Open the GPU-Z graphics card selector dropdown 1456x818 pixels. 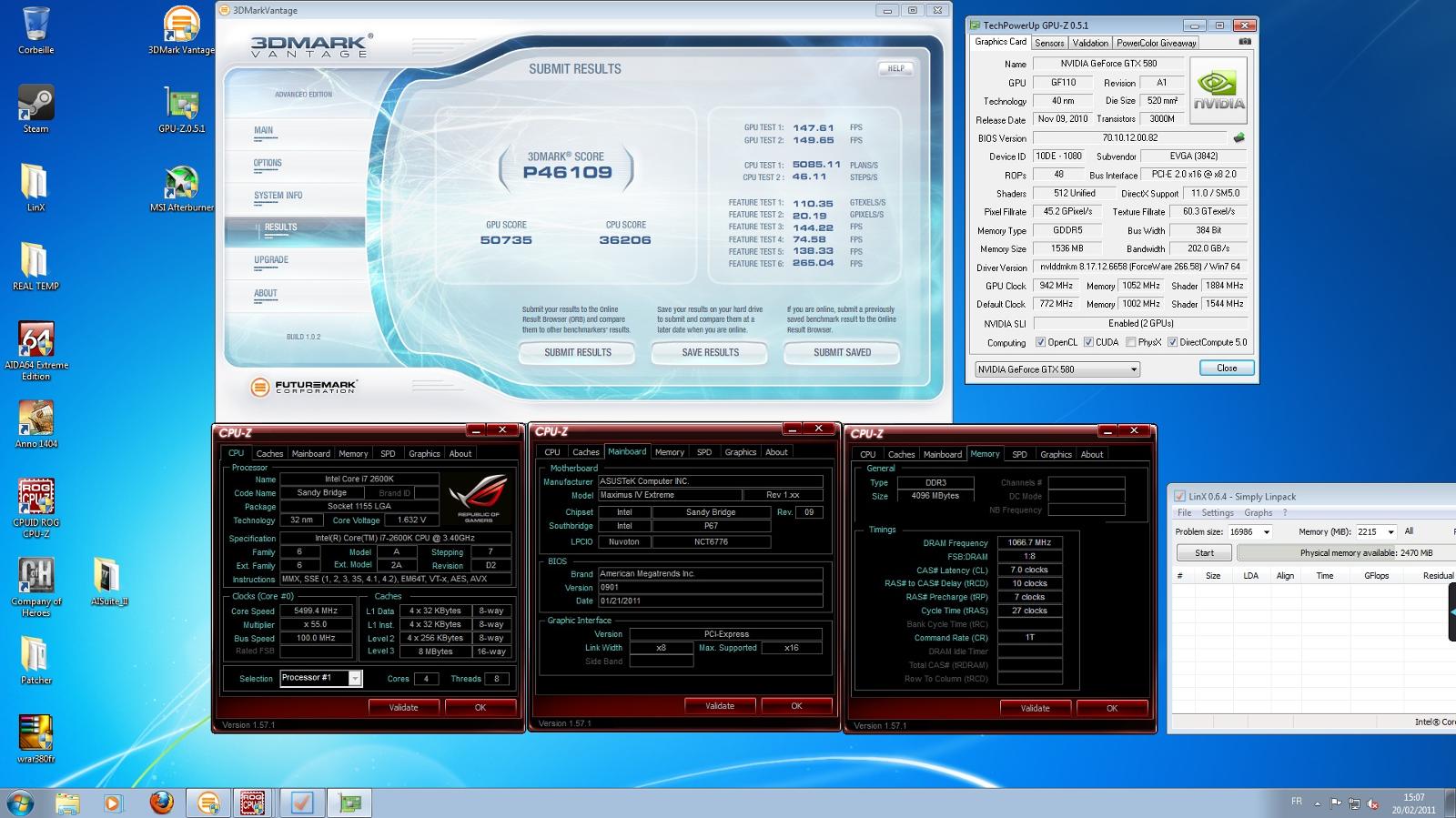tap(1057, 369)
